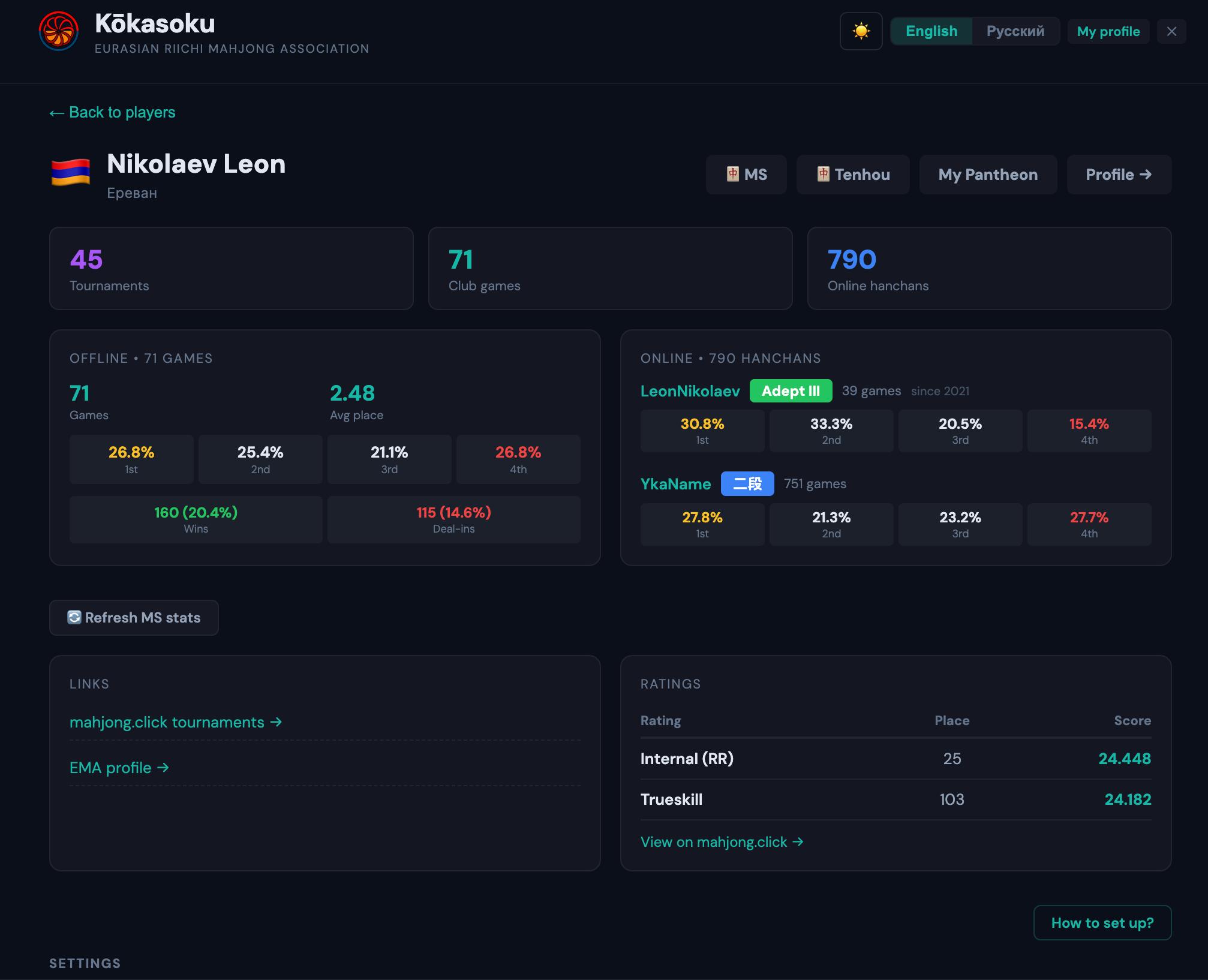The height and width of the screenshot is (980, 1208).
Task: Open the MS mahjong profile button
Action: coord(746,175)
